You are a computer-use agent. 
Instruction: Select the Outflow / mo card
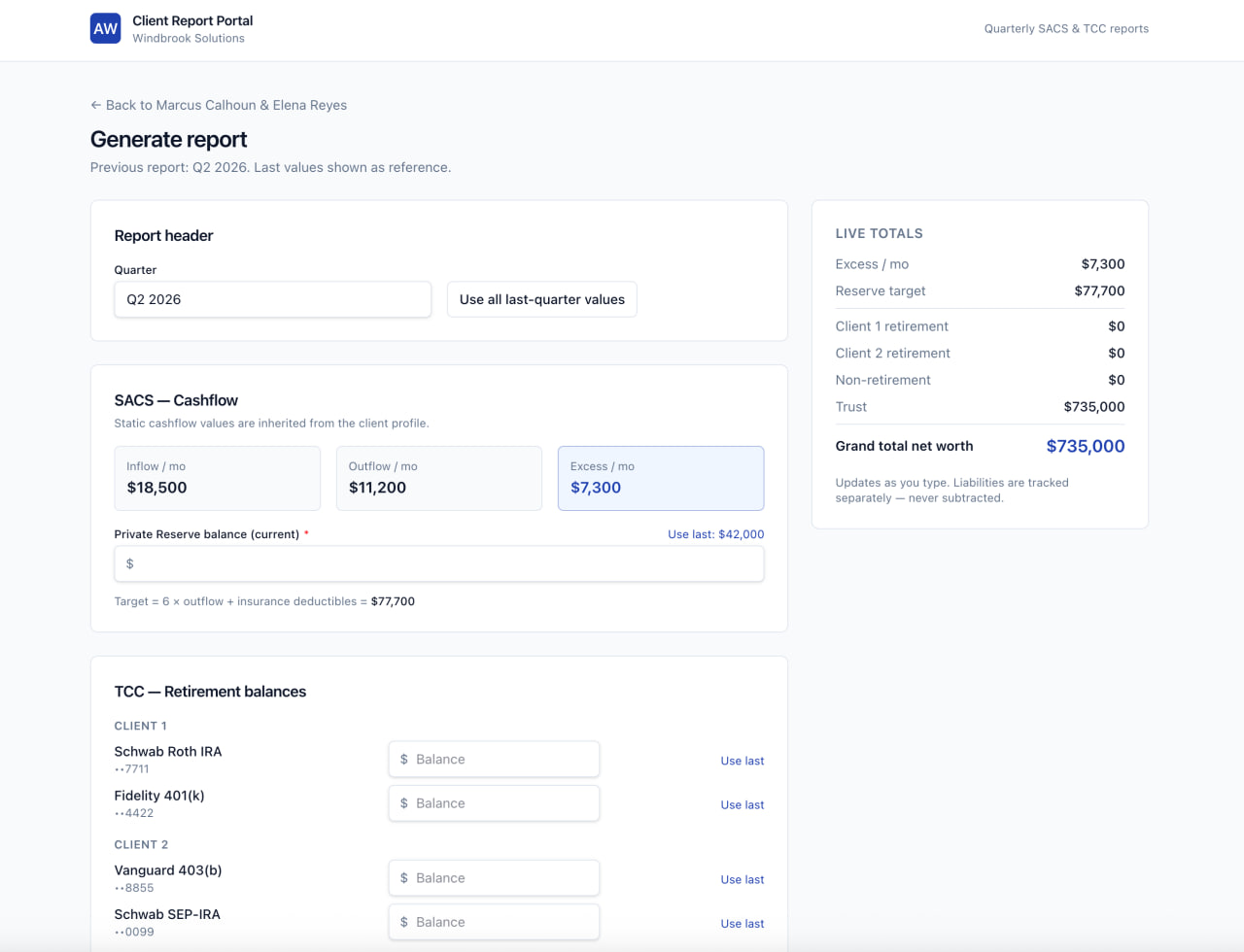439,478
